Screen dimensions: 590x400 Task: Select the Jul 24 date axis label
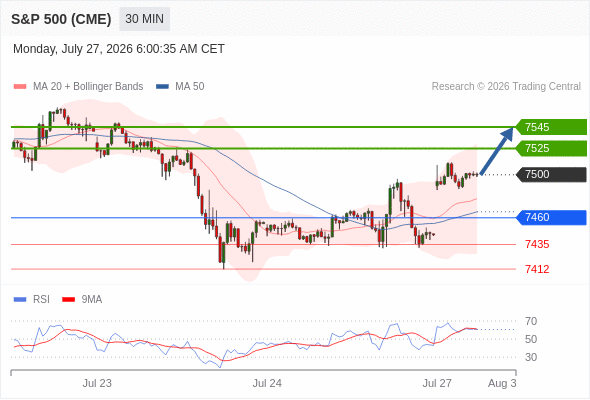click(x=267, y=383)
